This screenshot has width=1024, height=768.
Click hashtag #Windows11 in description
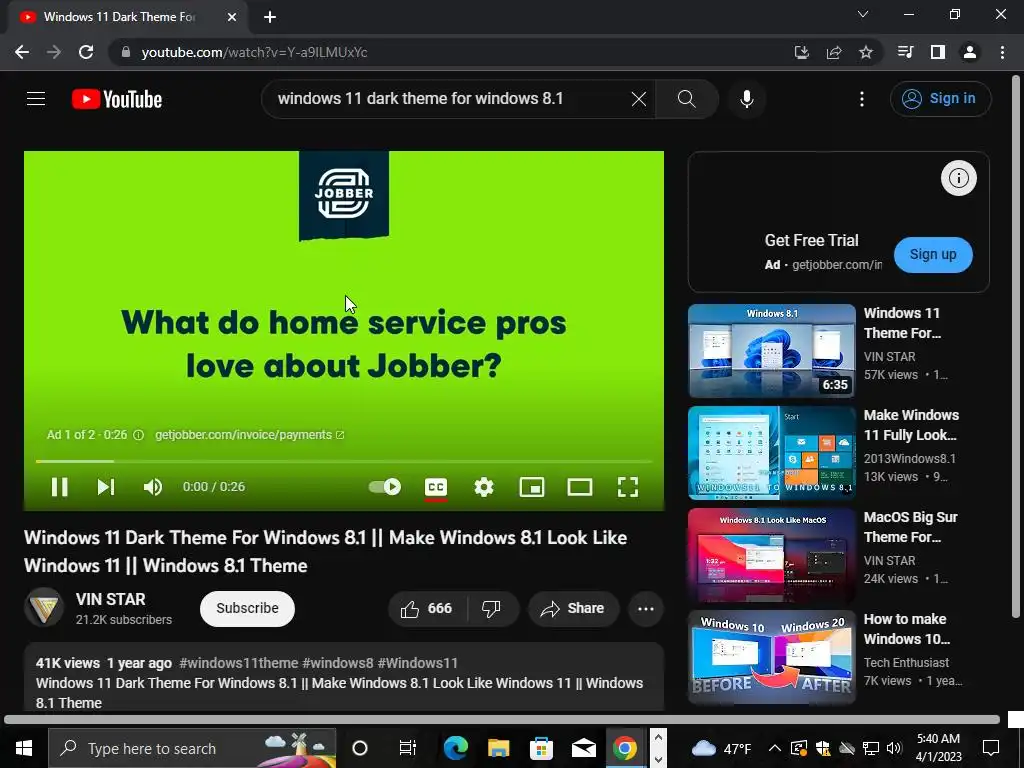[417, 663]
